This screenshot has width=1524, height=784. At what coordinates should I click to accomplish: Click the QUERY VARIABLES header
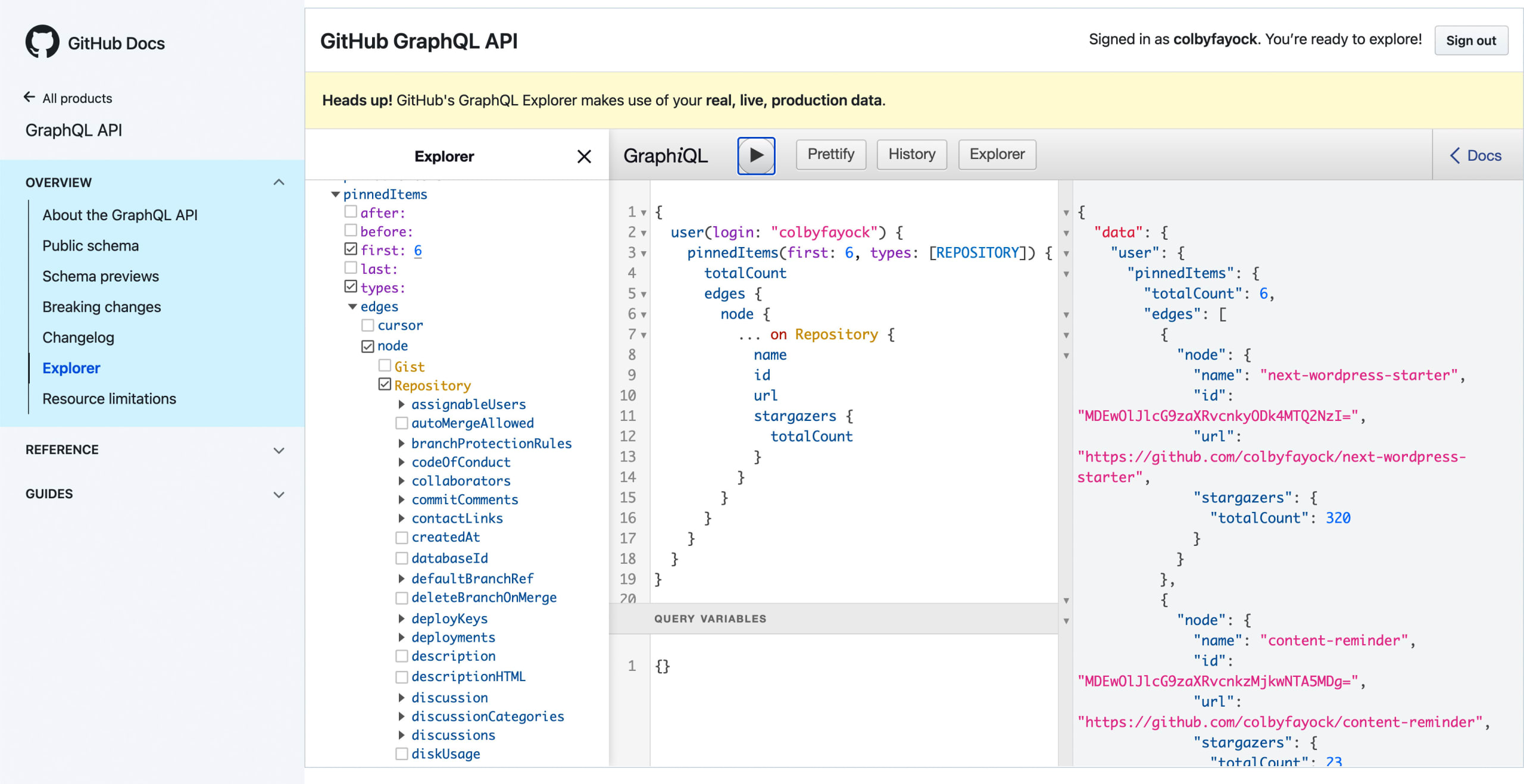pyautogui.click(x=833, y=619)
